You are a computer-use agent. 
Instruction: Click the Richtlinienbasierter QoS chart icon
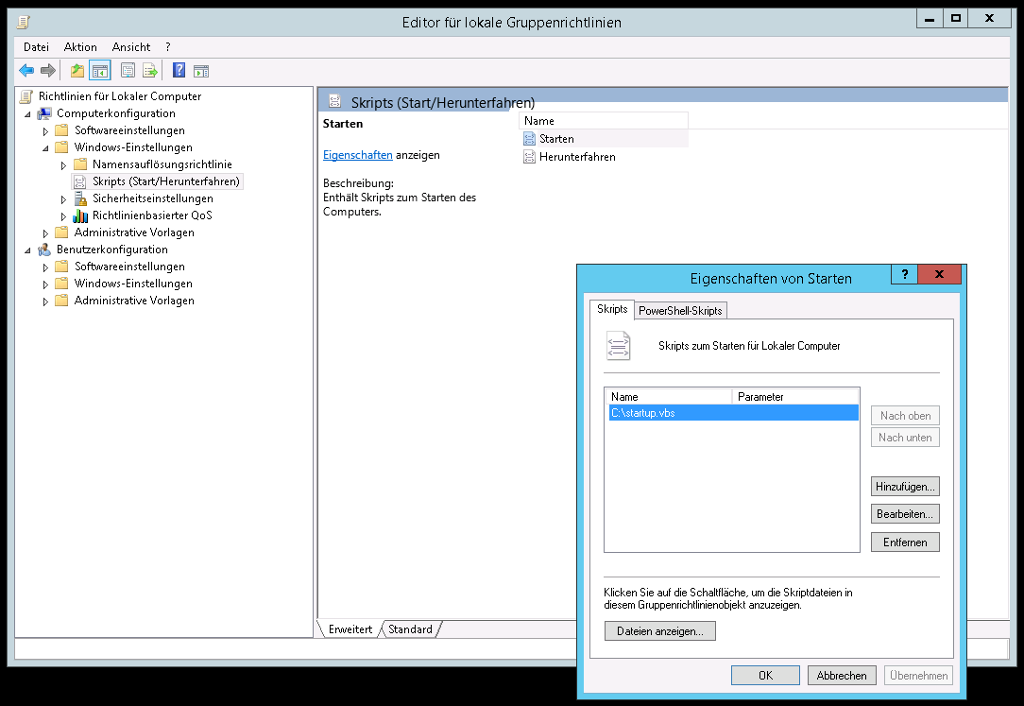click(x=80, y=216)
